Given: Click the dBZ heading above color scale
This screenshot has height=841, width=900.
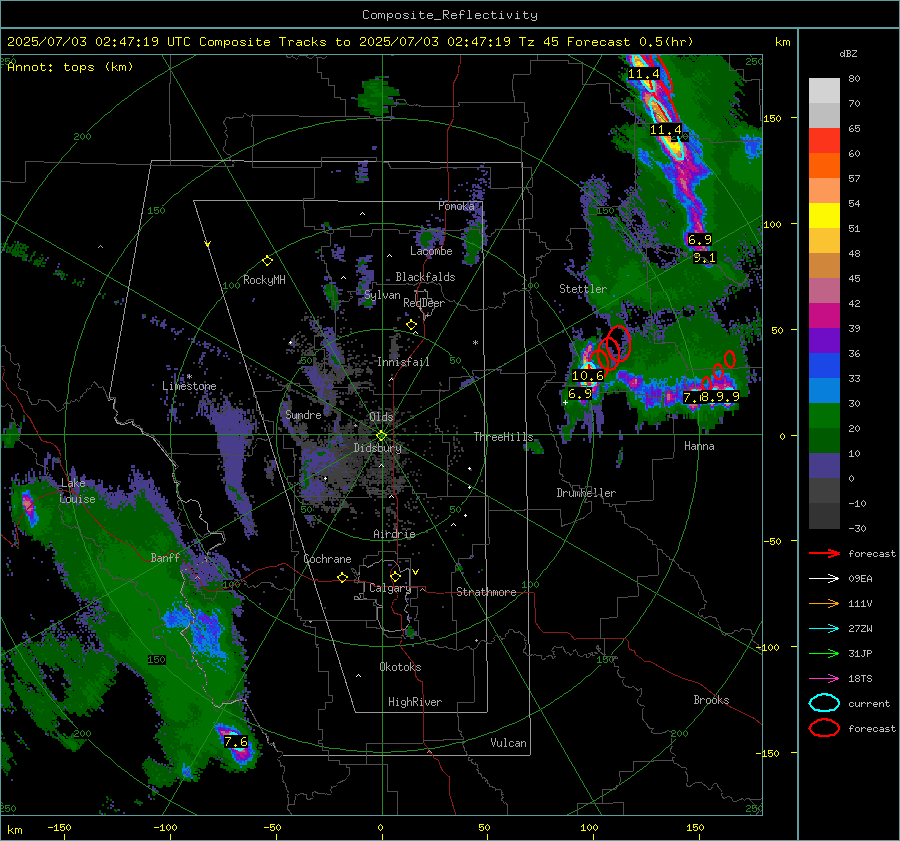Looking at the screenshot, I should [x=848, y=54].
